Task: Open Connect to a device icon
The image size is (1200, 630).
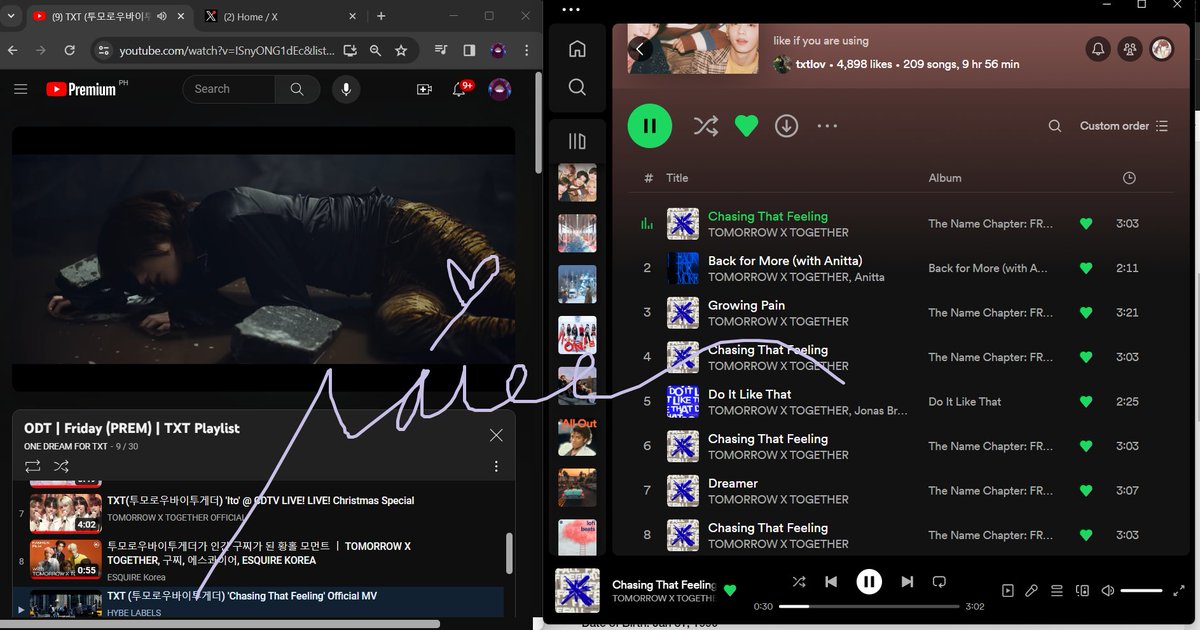Action: [x=1082, y=591]
